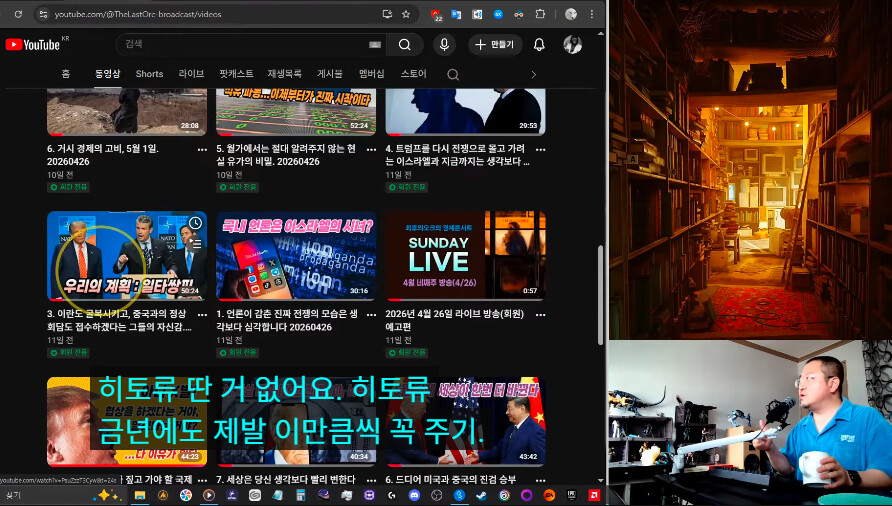Open the 스토어 tab
The width and height of the screenshot is (892, 506).
pos(414,73)
